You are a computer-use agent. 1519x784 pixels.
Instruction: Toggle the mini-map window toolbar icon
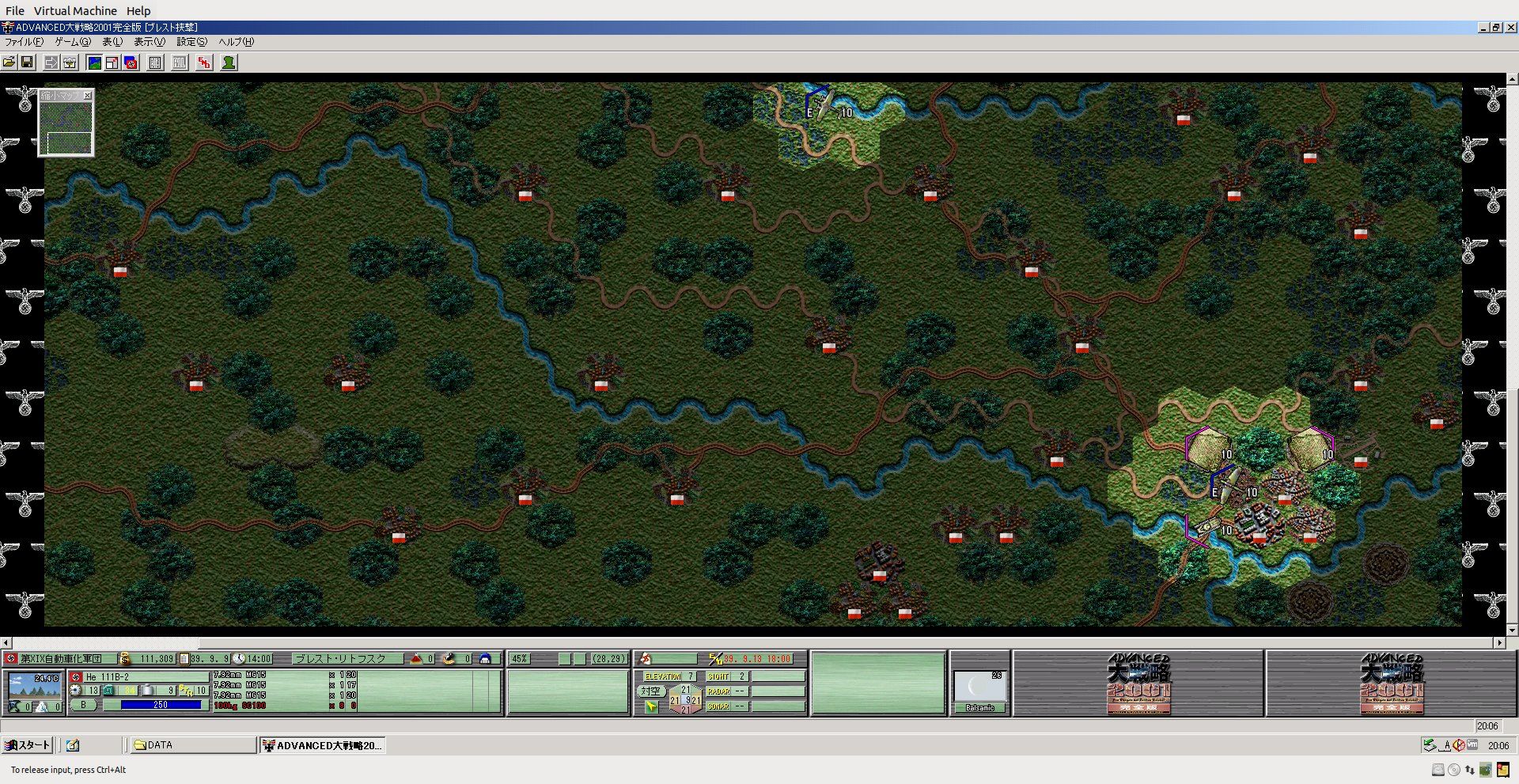112,62
